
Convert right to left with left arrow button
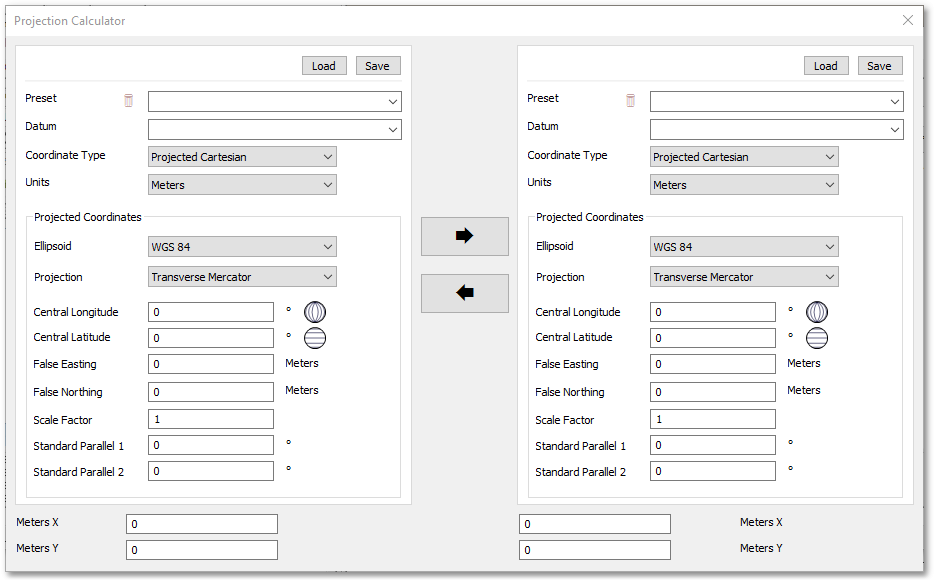click(465, 293)
